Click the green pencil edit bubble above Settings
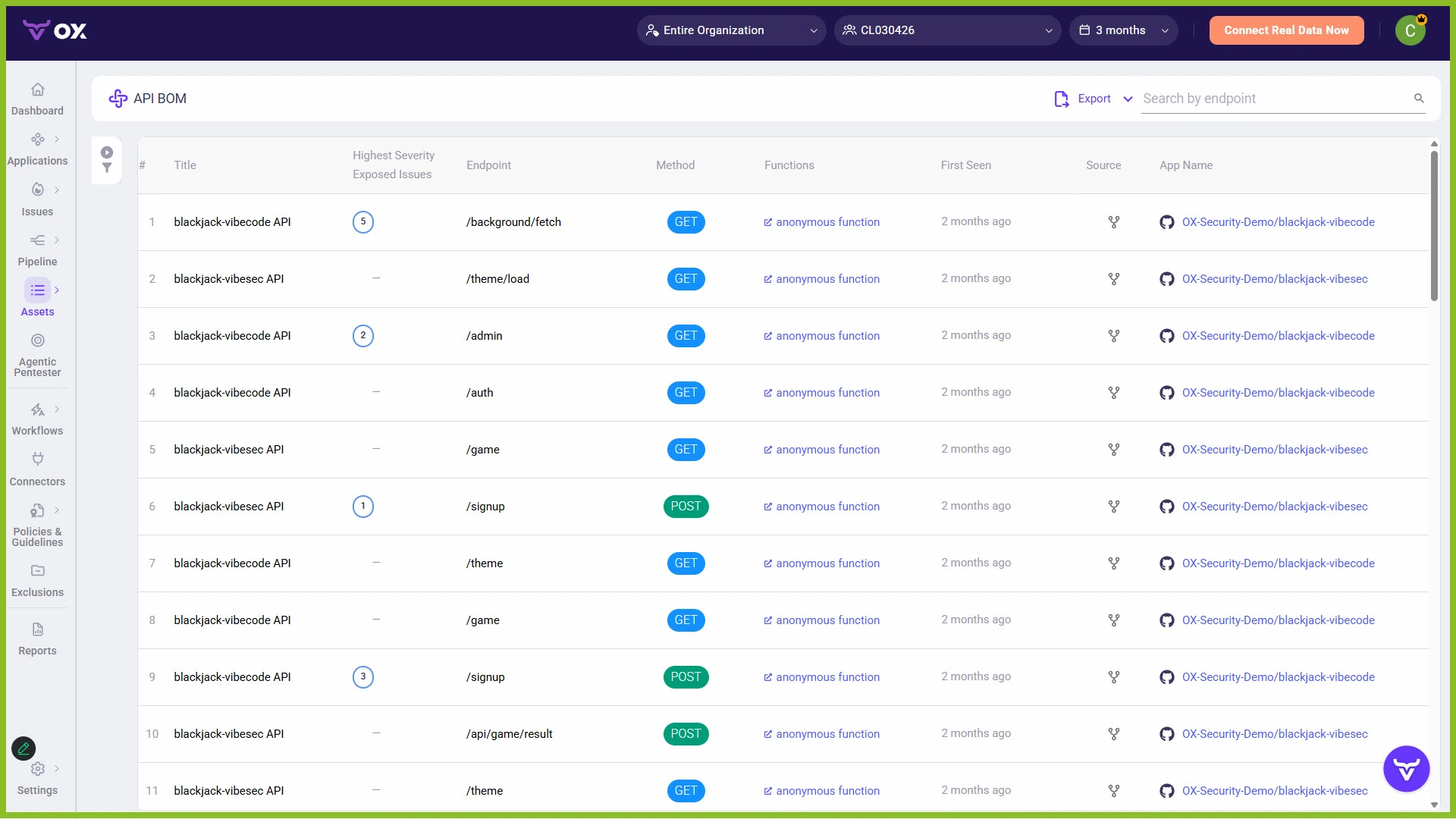This screenshot has width=1456, height=819. point(23,748)
